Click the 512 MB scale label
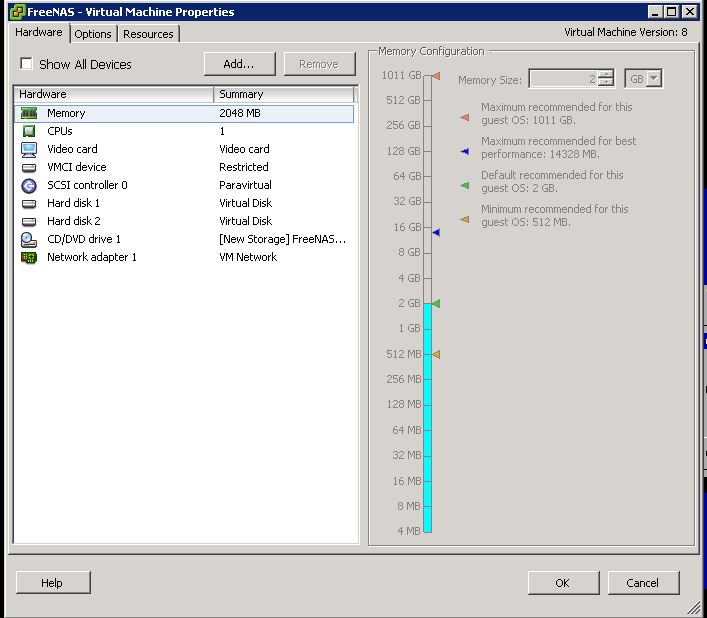707x618 pixels. pyautogui.click(x=404, y=354)
